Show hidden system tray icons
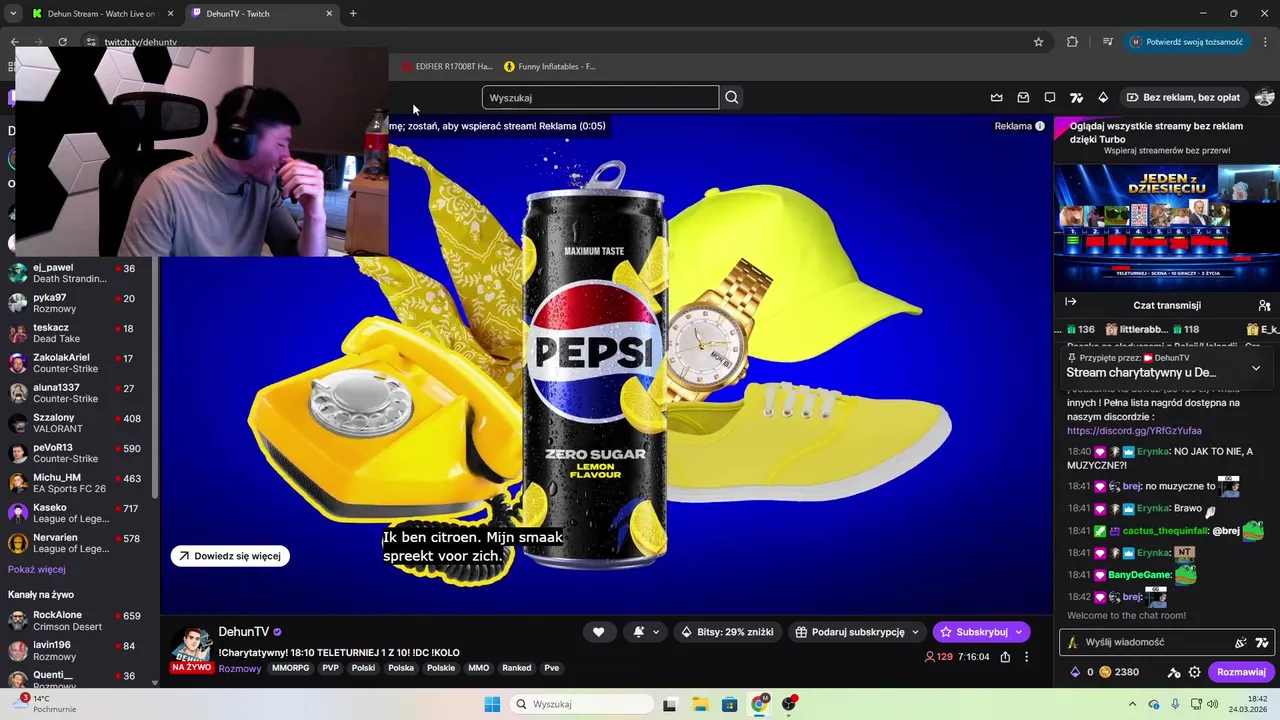1280x720 pixels. [x=1132, y=704]
